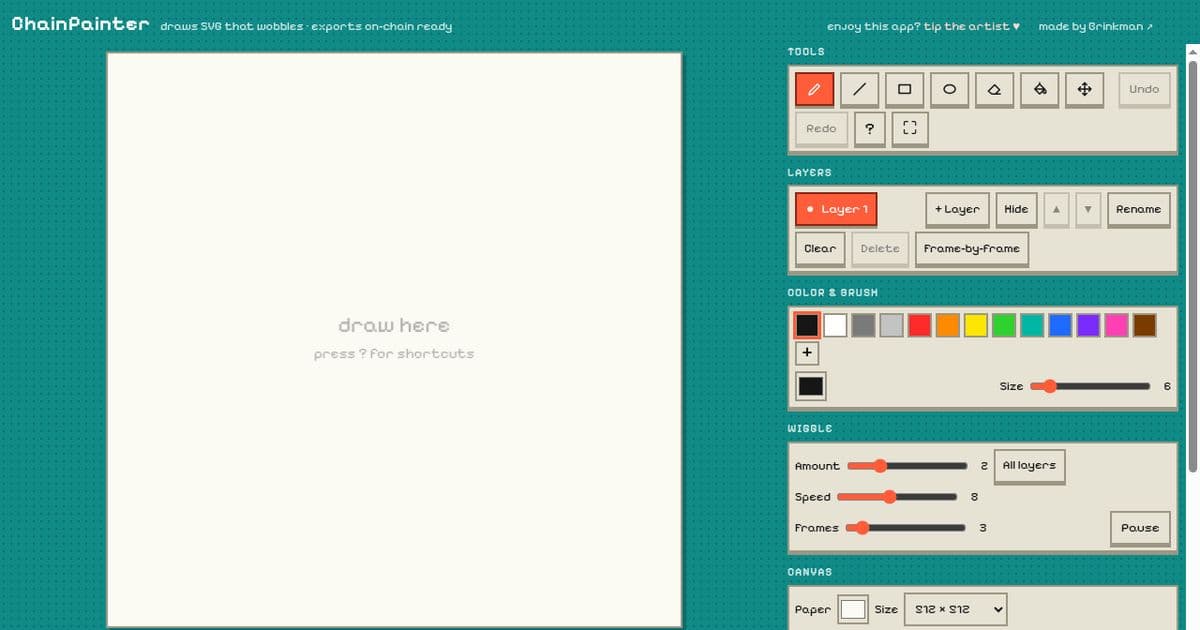Click the Redo button
This screenshot has width=1200, height=630.
click(x=821, y=128)
